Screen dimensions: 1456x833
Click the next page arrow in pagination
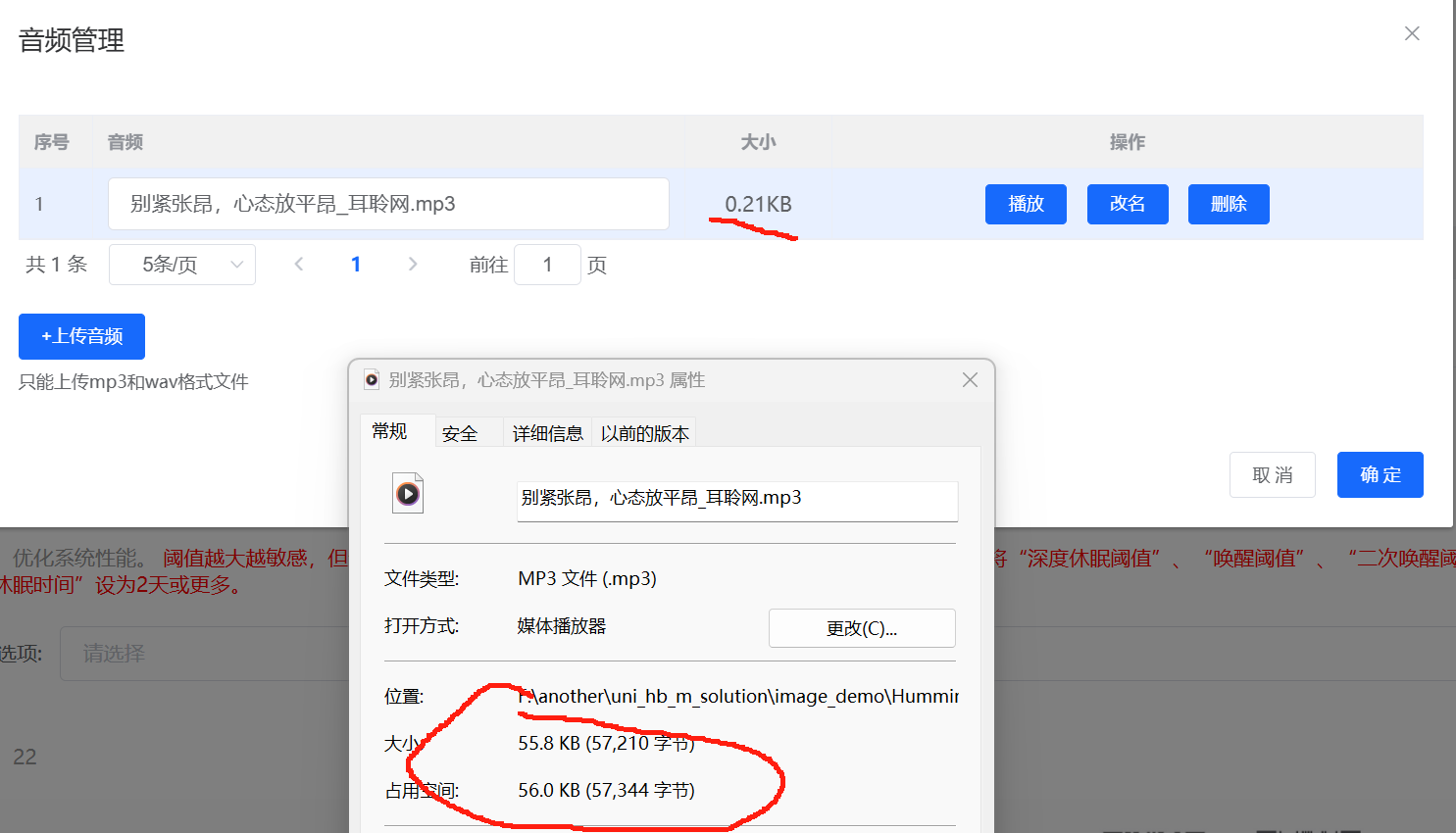tap(412, 265)
